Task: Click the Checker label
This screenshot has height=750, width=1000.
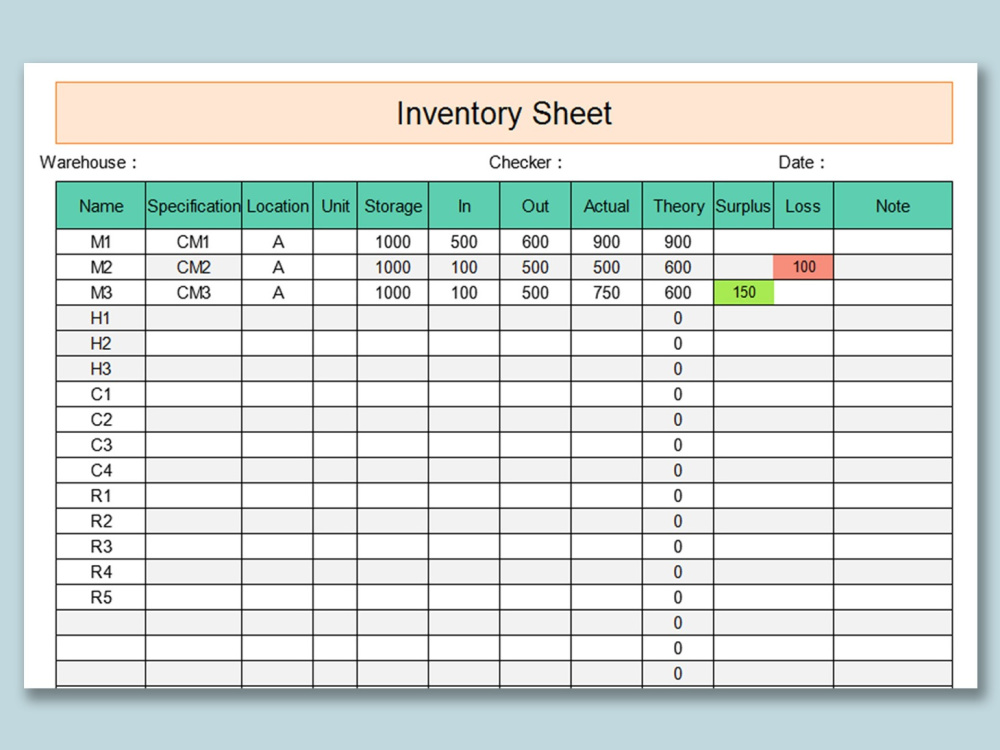Action: coord(526,163)
